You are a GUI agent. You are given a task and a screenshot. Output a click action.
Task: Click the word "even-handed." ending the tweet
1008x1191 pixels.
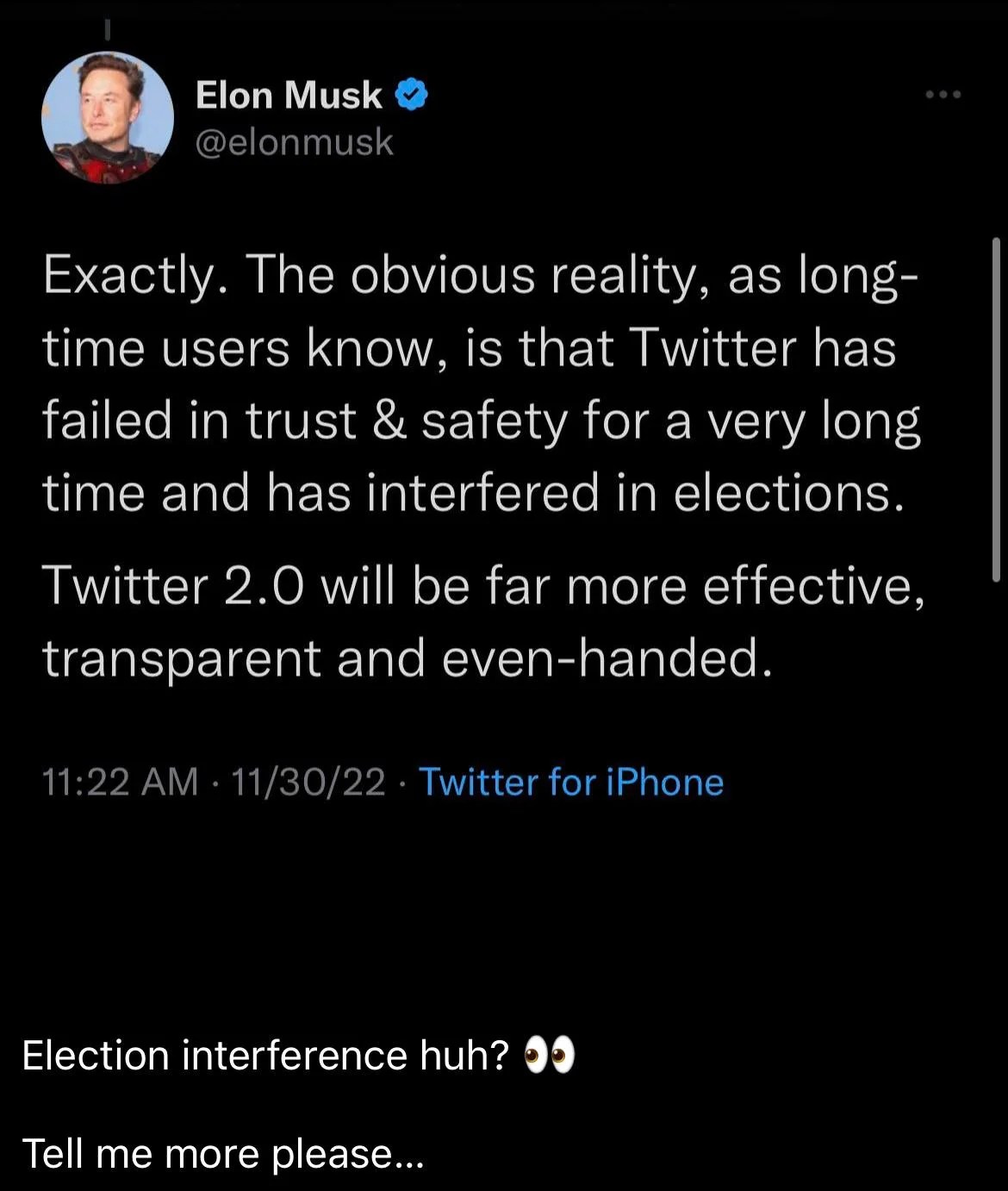(603, 658)
